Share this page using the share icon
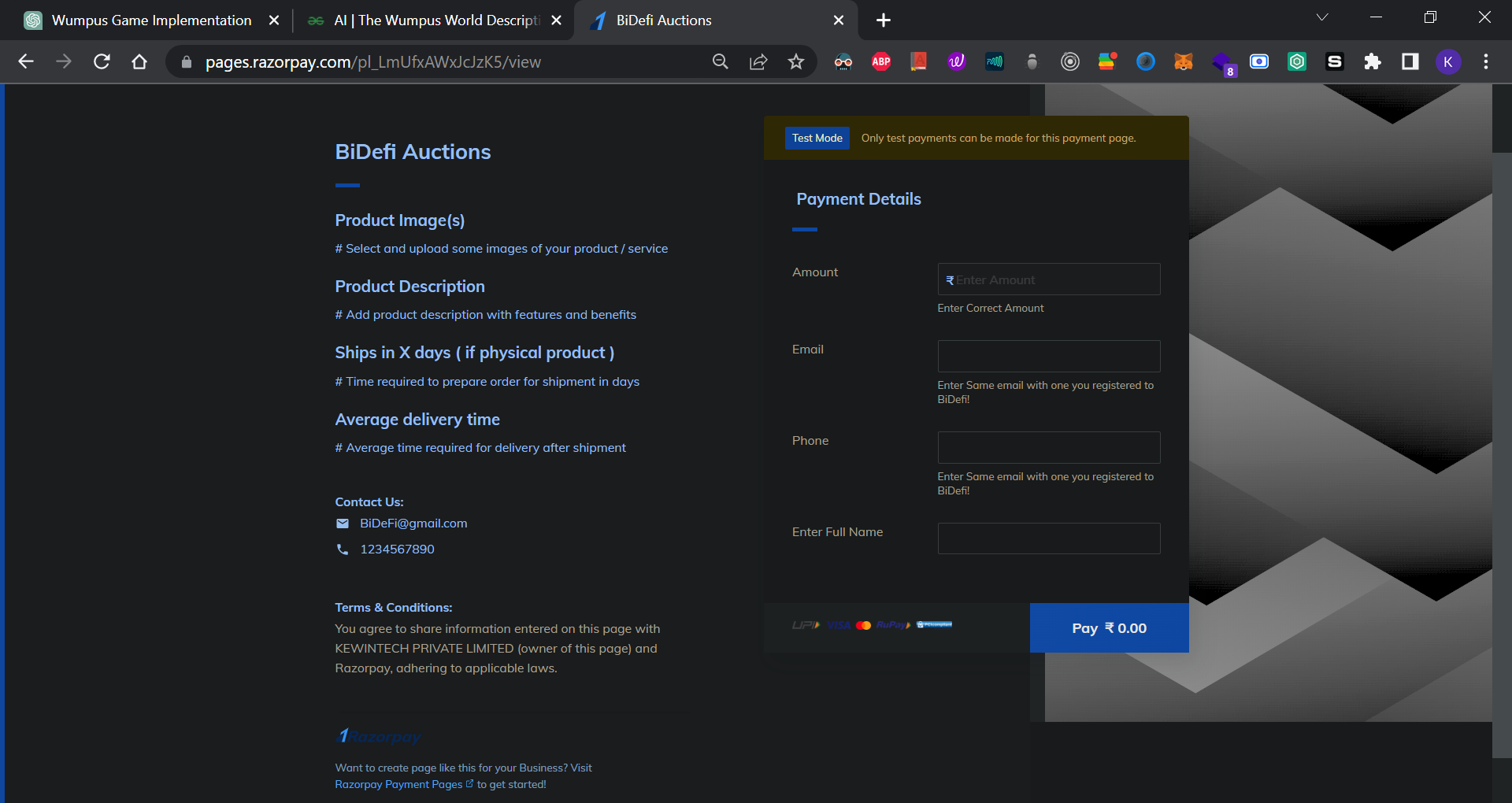This screenshot has height=803, width=1512. pos(758,61)
